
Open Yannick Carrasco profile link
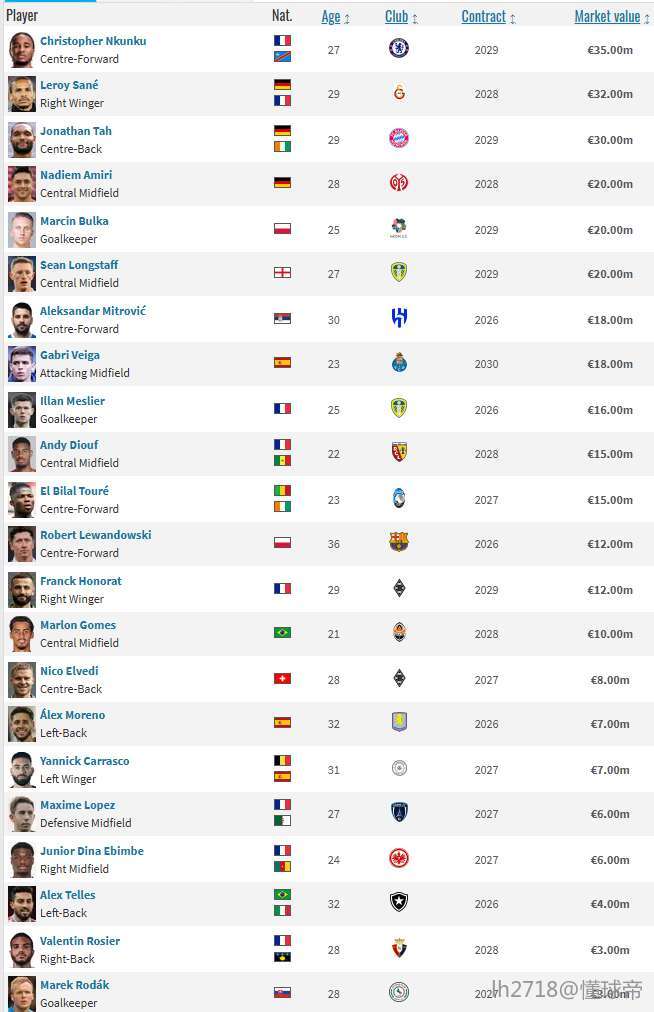[x=85, y=761]
